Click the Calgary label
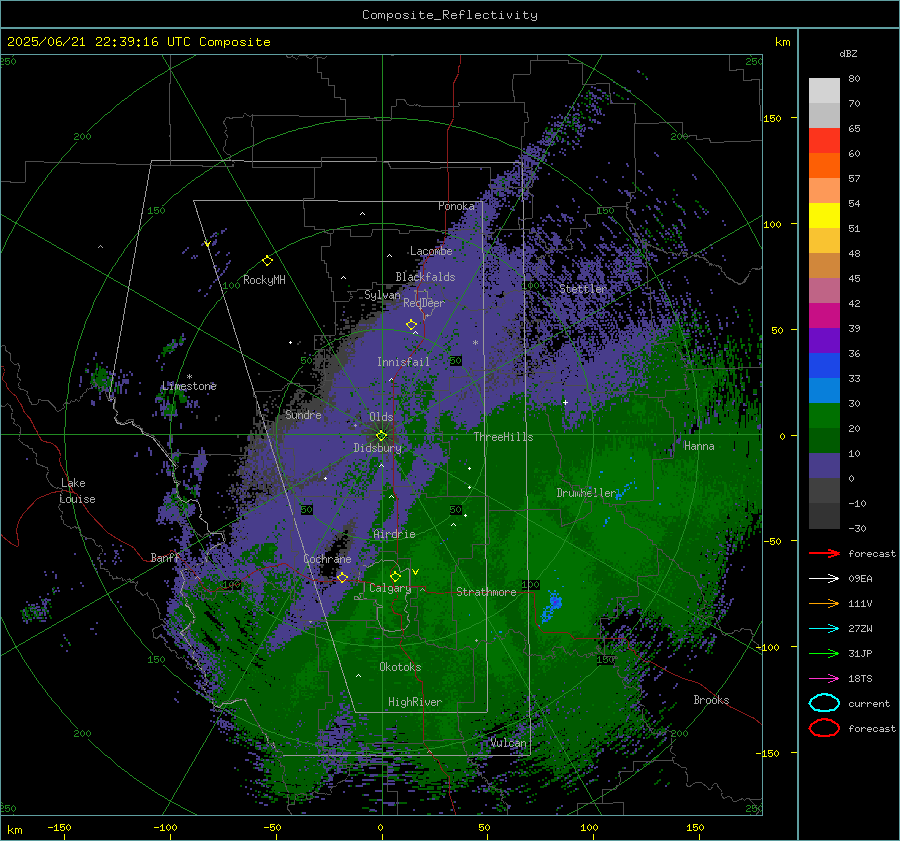 click(x=390, y=588)
